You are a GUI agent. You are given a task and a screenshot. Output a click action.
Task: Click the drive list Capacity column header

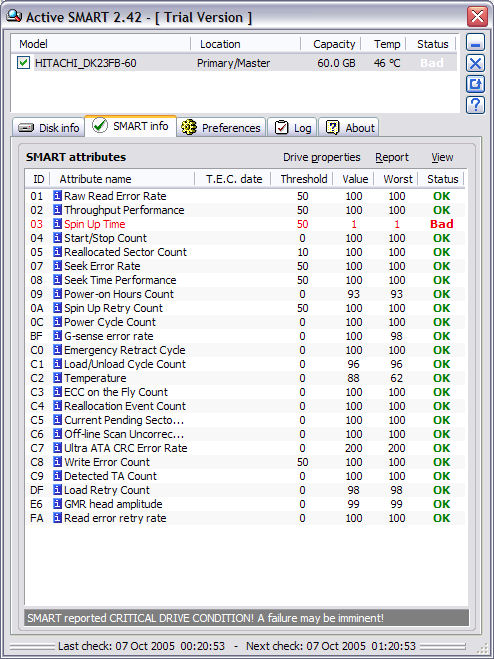point(331,44)
